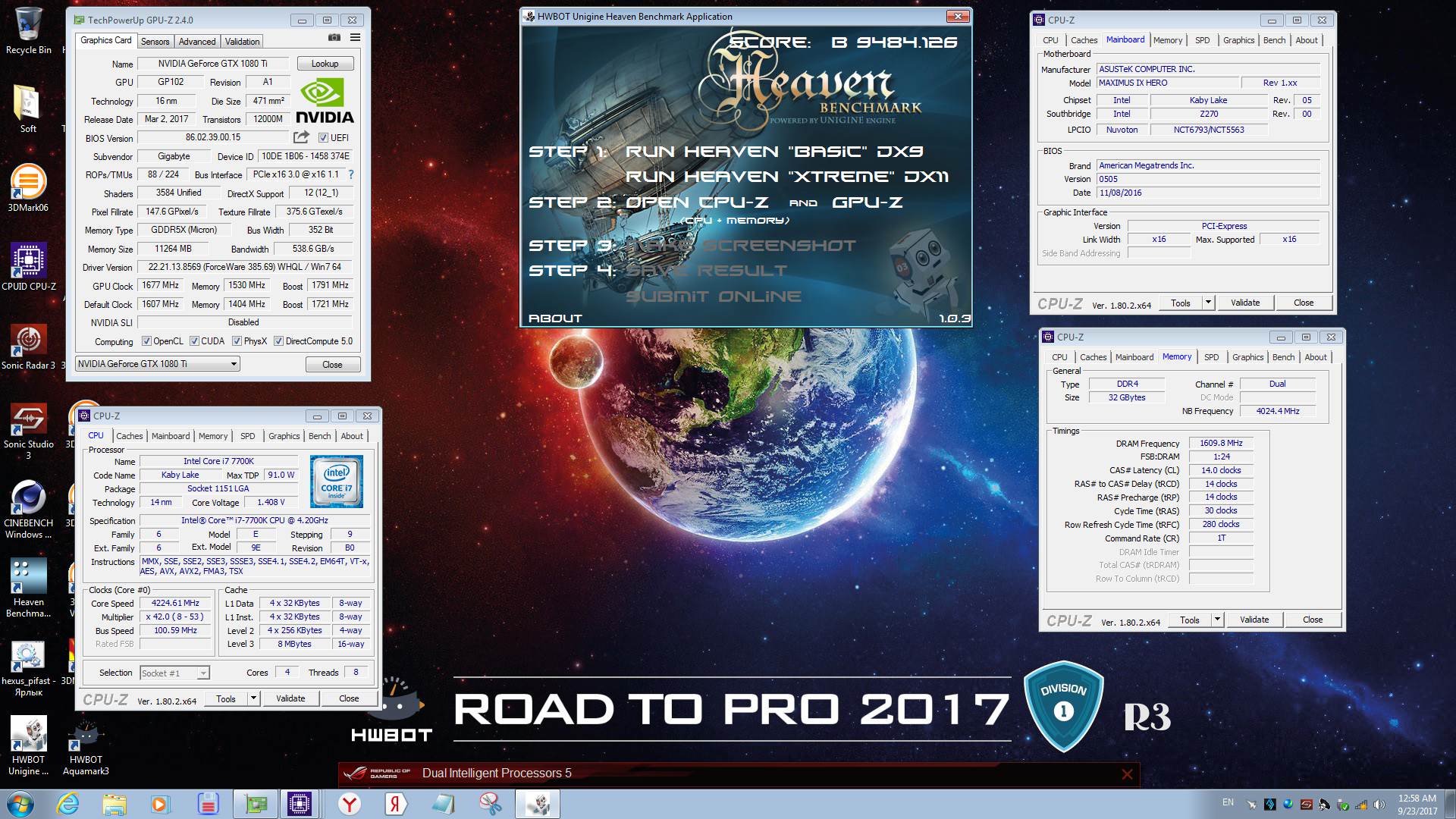Viewport: 1456px width, 819px height.
Task: Open the Recycle Bin desktop icon
Action: pos(28,31)
